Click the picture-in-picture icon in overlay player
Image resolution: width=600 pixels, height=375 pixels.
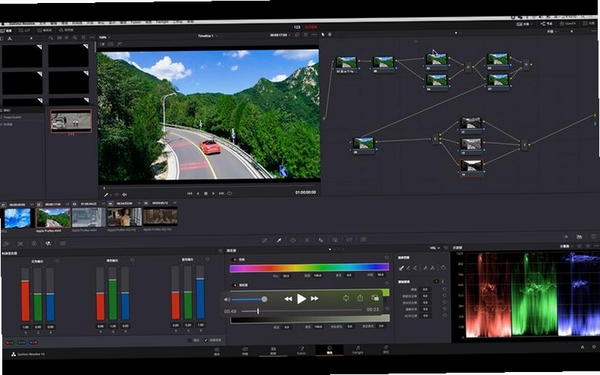pyautogui.click(x=375, y=297)
